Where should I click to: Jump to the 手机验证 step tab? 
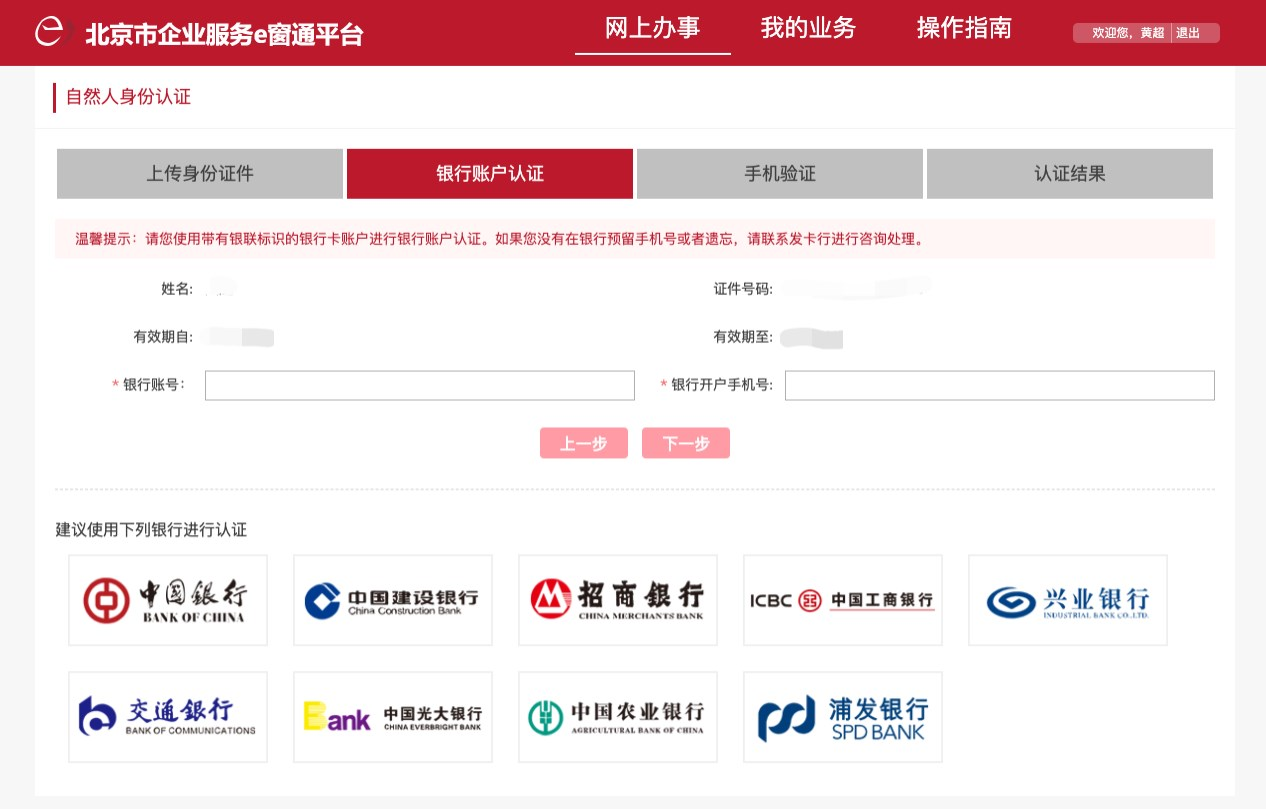pos(780,174)
